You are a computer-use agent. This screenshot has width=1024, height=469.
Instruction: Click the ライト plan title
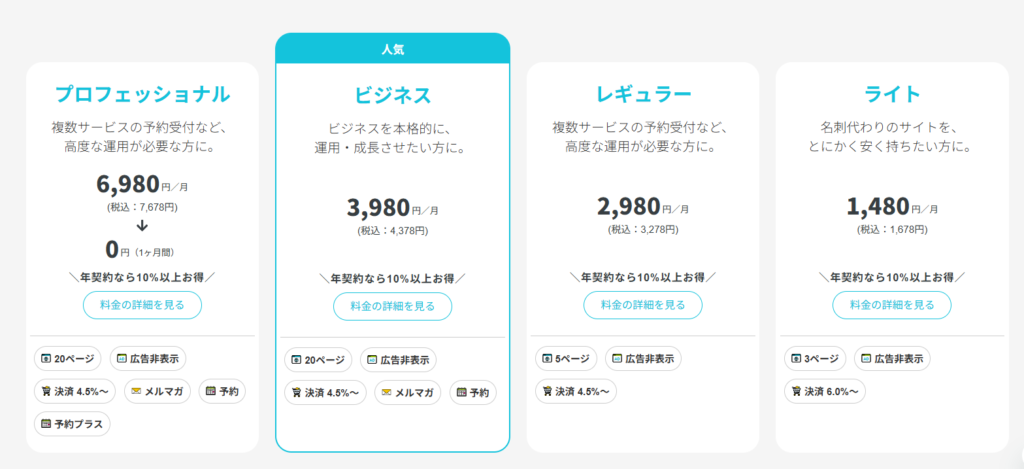tap(891, 95)
